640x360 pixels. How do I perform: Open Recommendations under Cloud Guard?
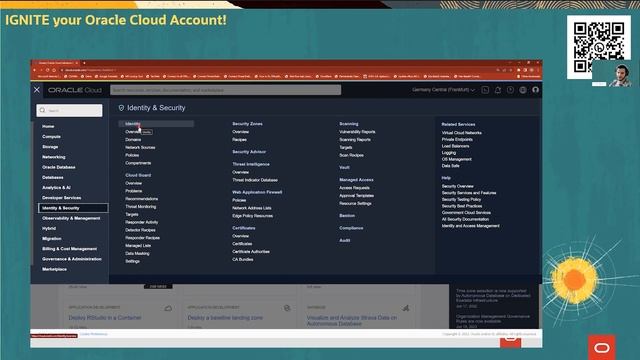coord(142,199)
